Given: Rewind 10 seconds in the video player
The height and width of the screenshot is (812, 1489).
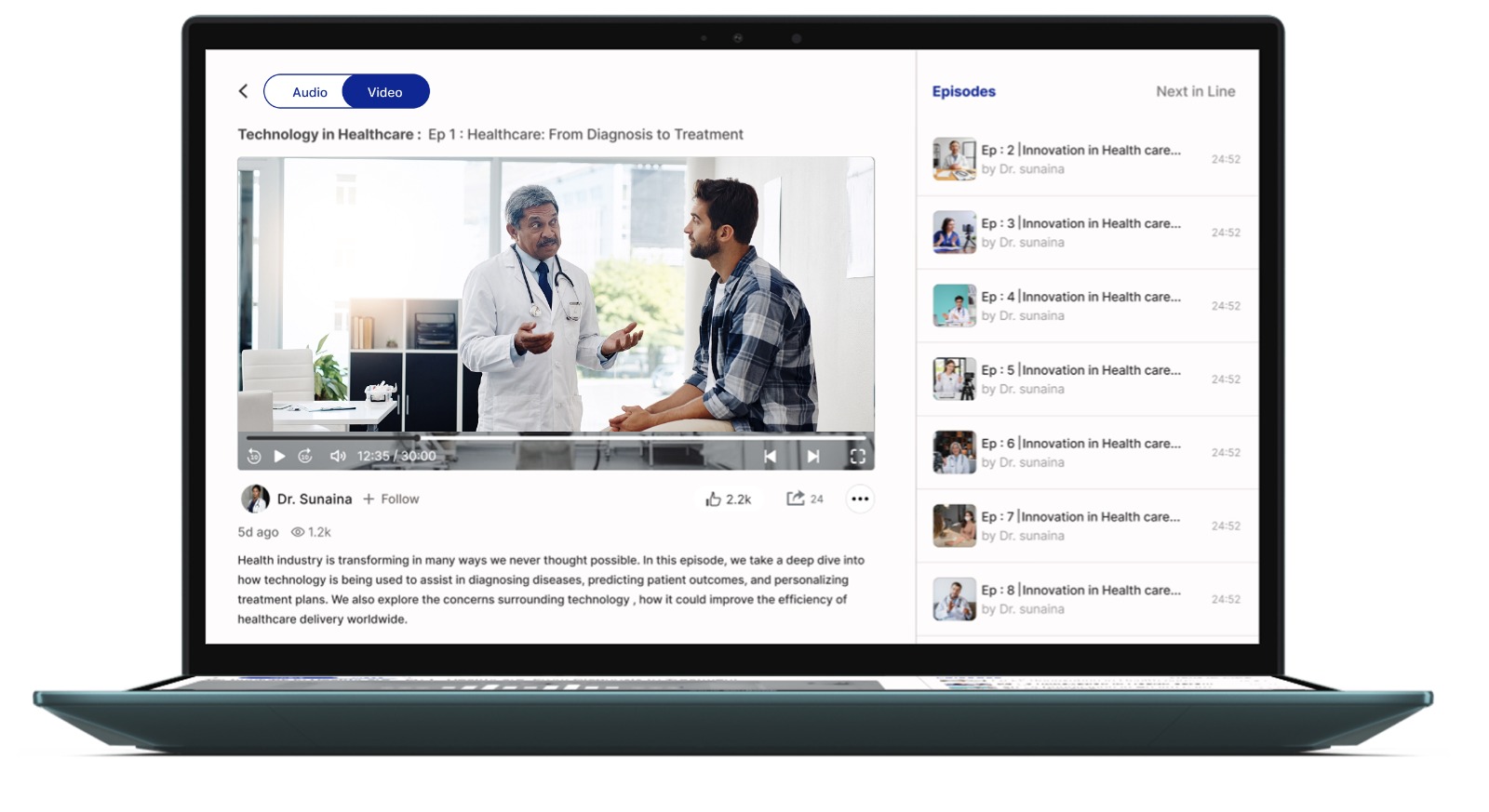Looking at the screenshot, I should [254, 456].
